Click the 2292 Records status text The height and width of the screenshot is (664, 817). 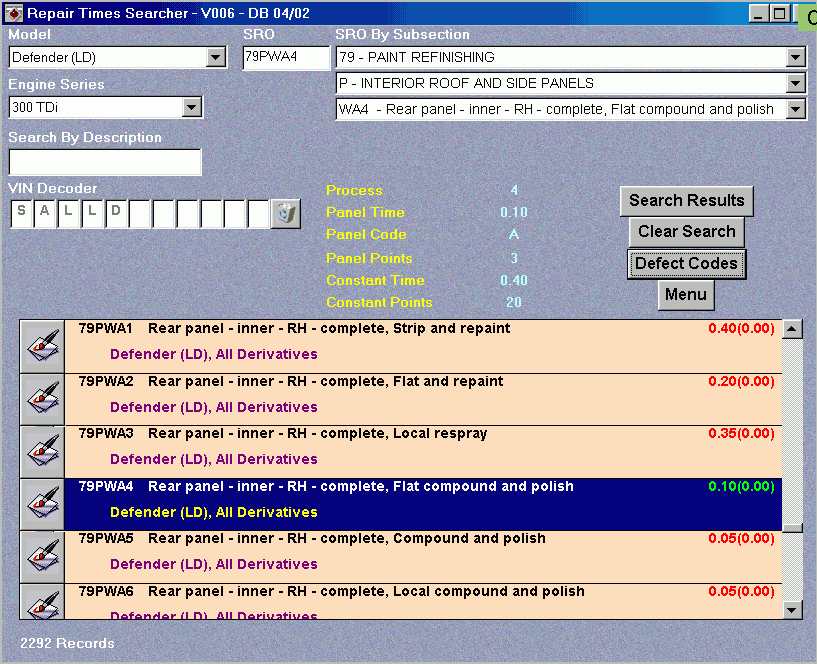point(67,644)
